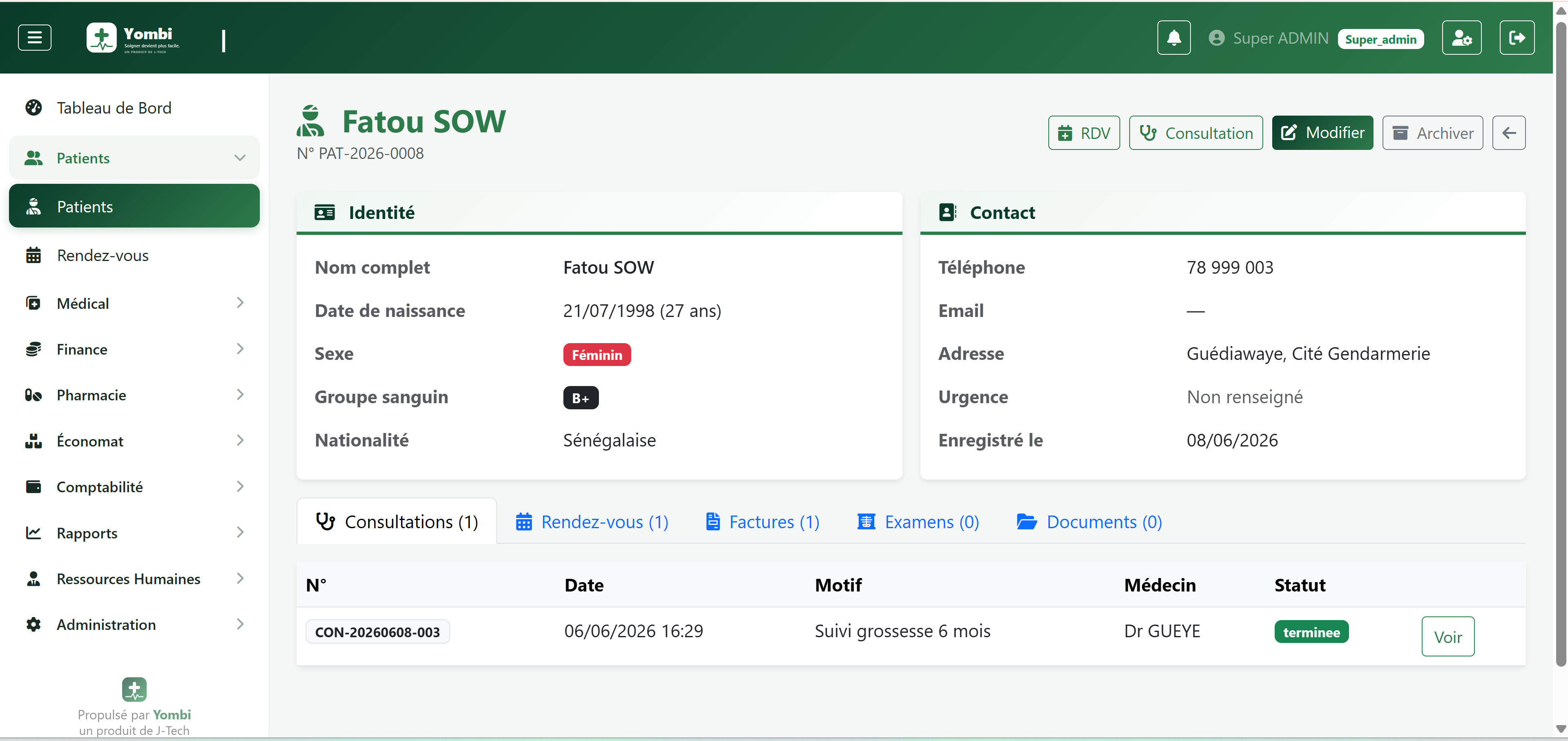Click the Motif Suivi grossesse 6 mois
The width and height of the screenshot is (1568, 741).
[x=902, y=631]
